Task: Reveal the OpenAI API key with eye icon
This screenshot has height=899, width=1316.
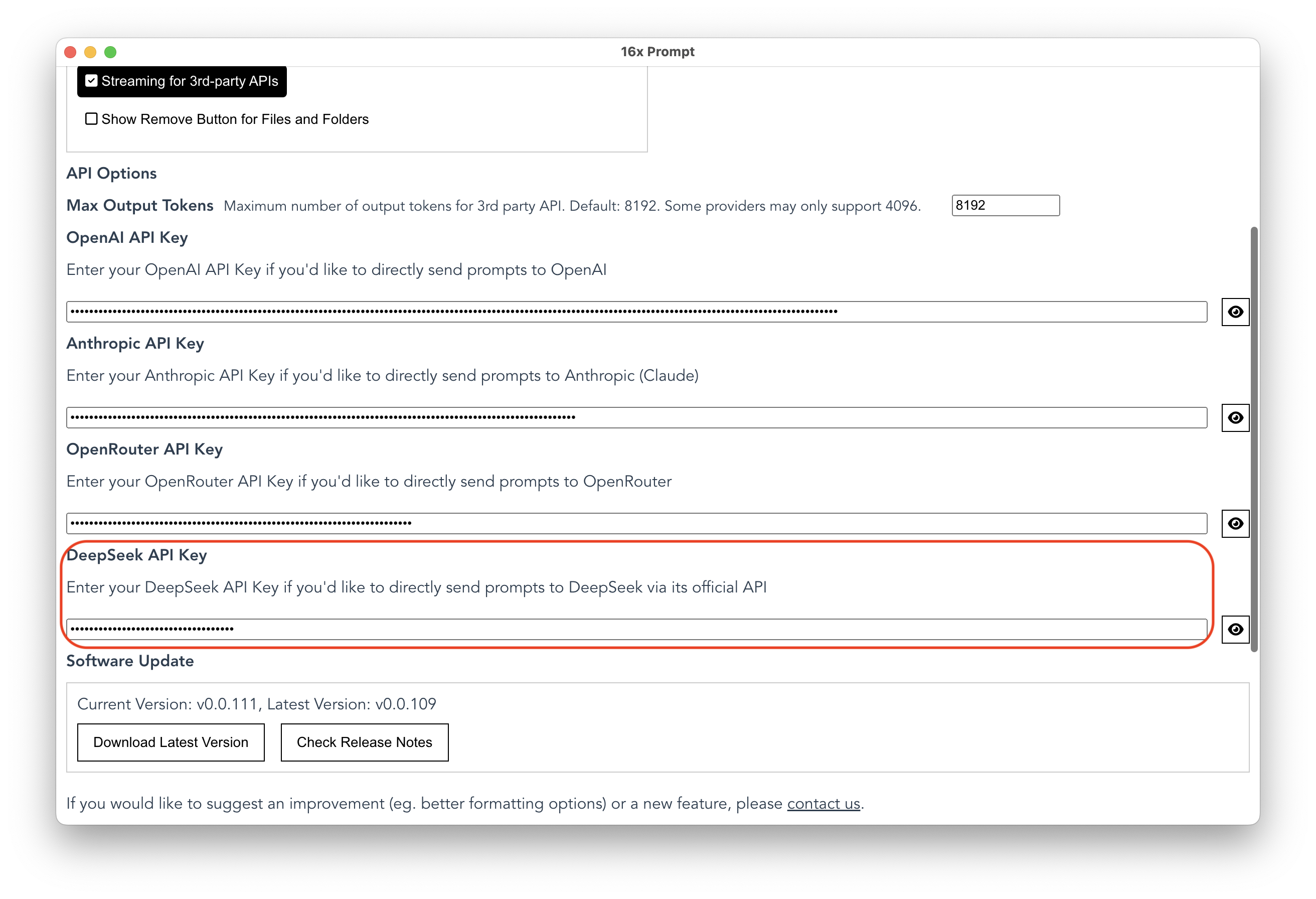Action: pos(1235,312)
